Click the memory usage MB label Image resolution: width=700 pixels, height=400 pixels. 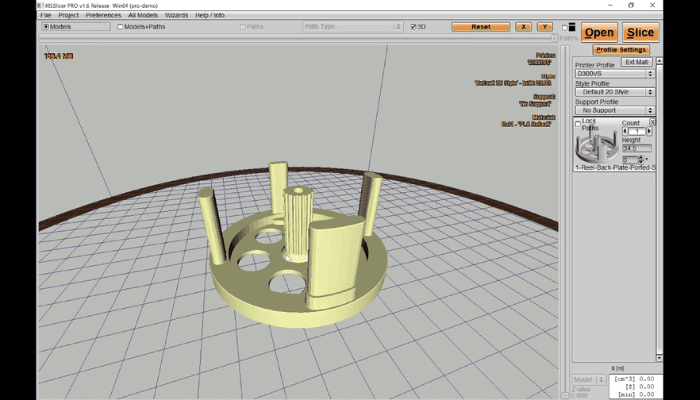pos(58,56)
